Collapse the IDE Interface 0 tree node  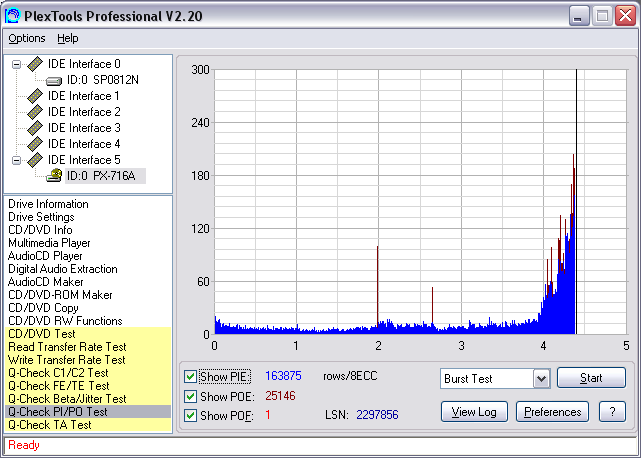[x=16, y=64]
